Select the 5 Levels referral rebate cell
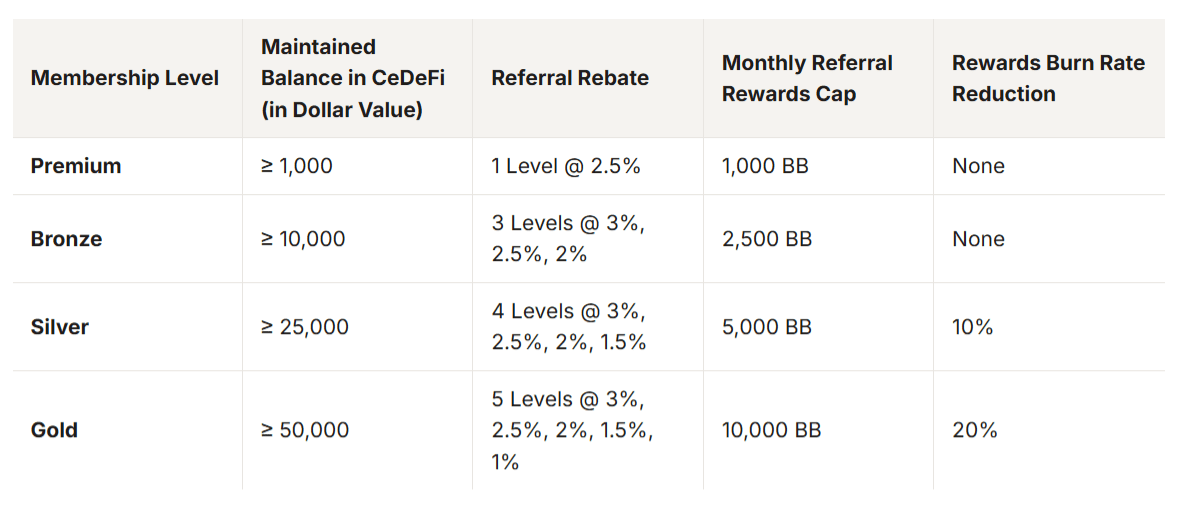 click(573, 430)
